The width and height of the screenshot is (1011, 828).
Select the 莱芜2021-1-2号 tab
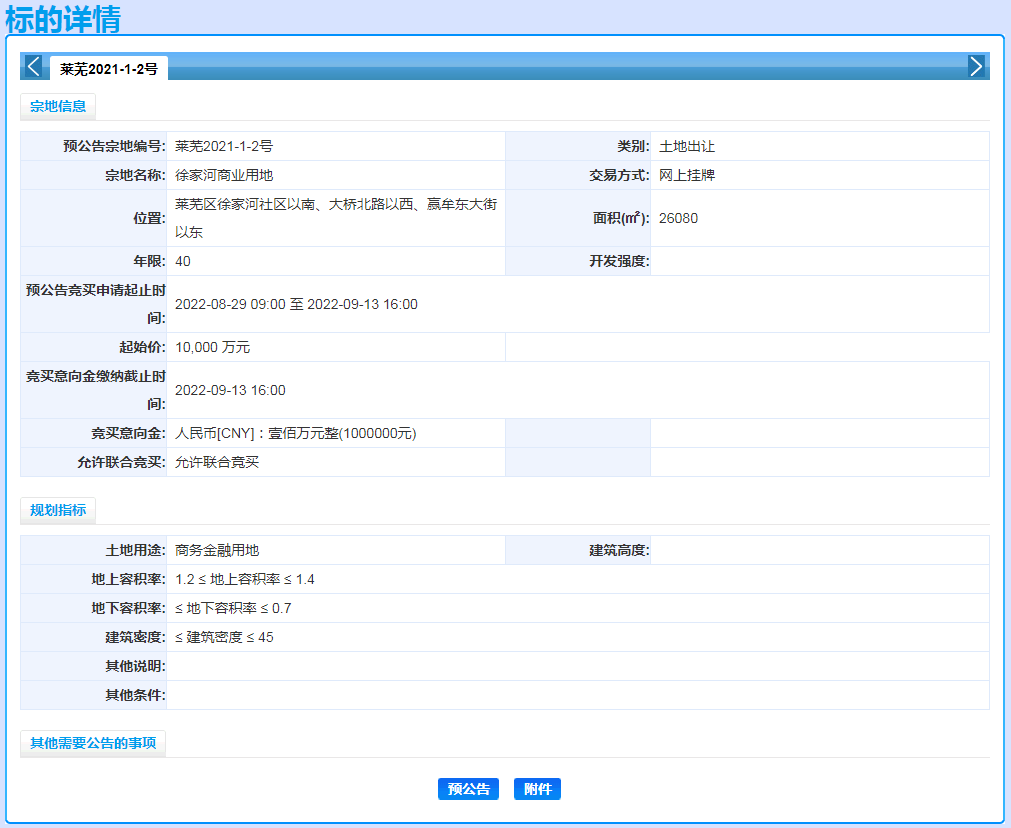pos(109,69)
